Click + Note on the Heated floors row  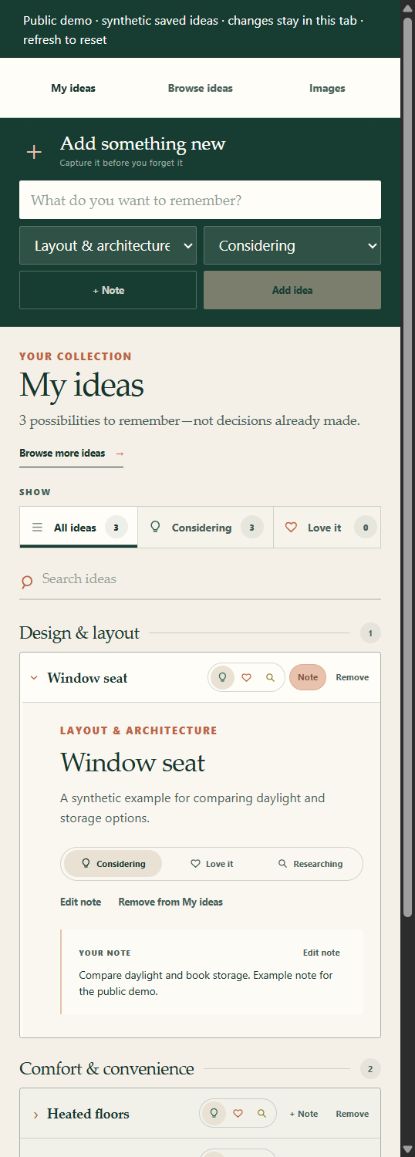tap(303, 1114)
